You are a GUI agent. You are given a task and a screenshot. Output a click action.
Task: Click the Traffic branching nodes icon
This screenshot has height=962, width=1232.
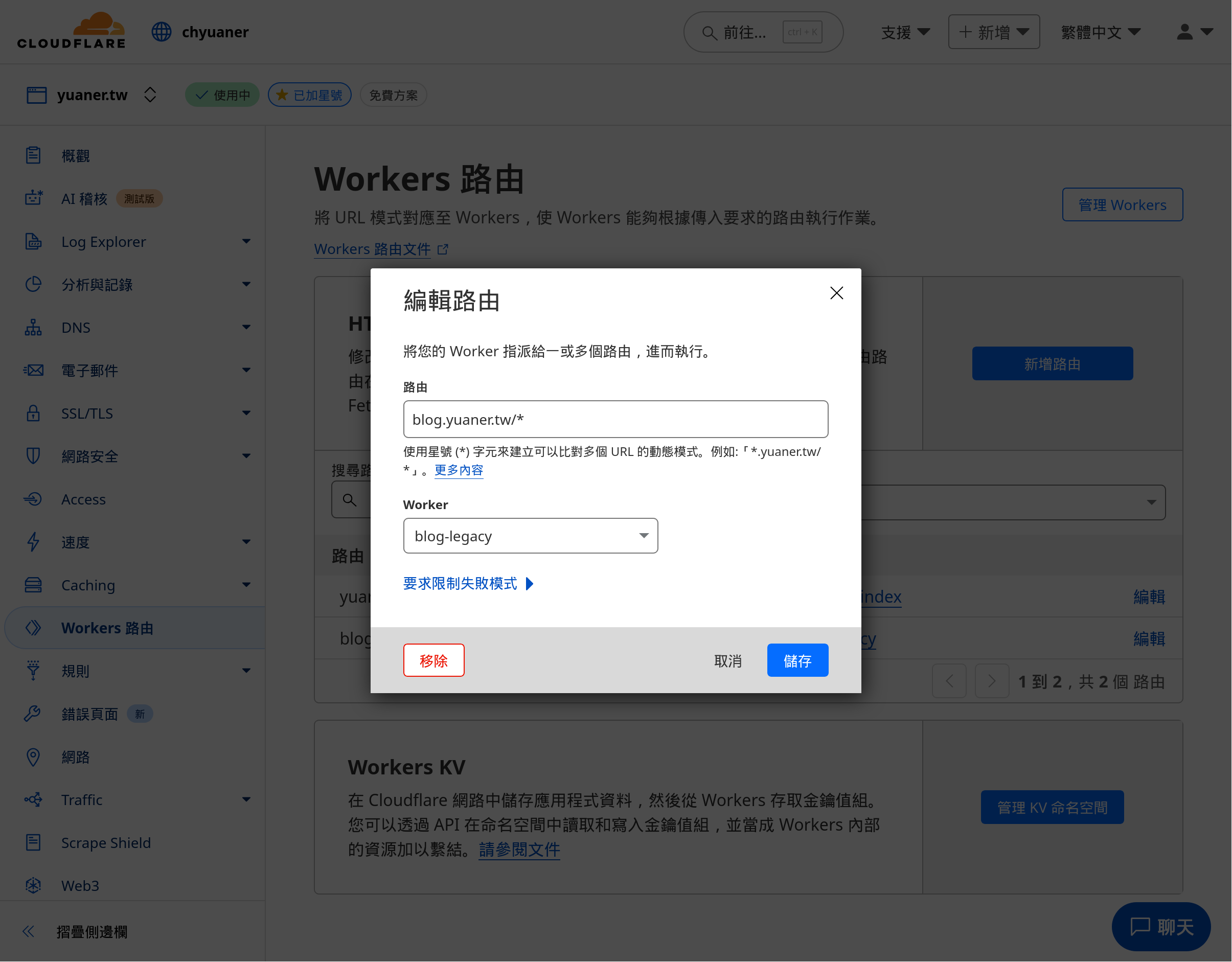pos(33,799)
